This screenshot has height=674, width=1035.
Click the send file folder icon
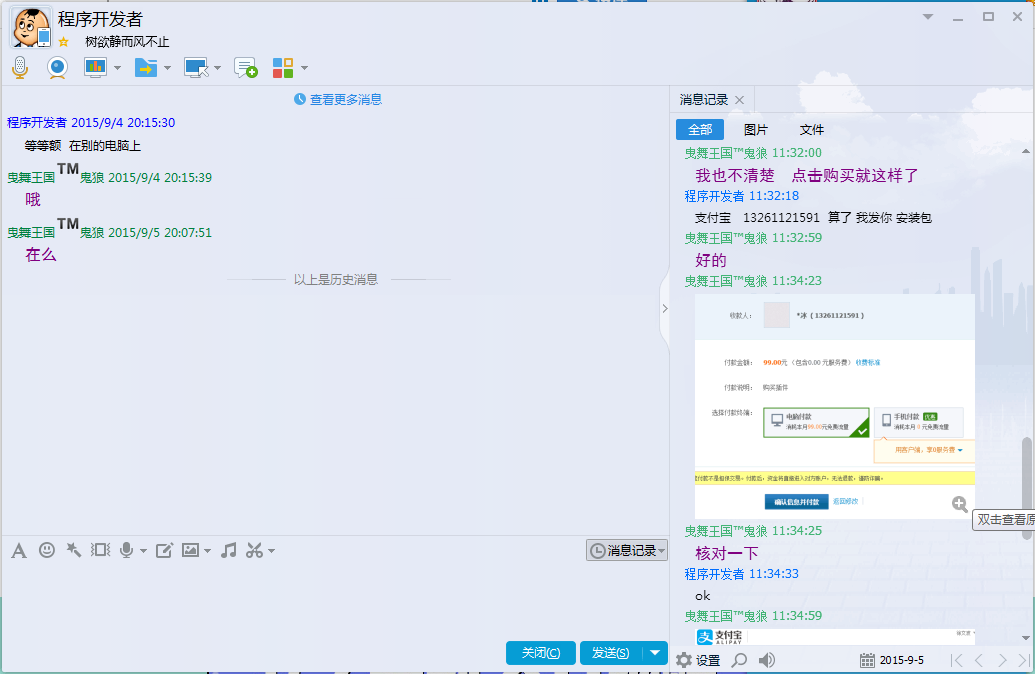click(x=145, y=67)
